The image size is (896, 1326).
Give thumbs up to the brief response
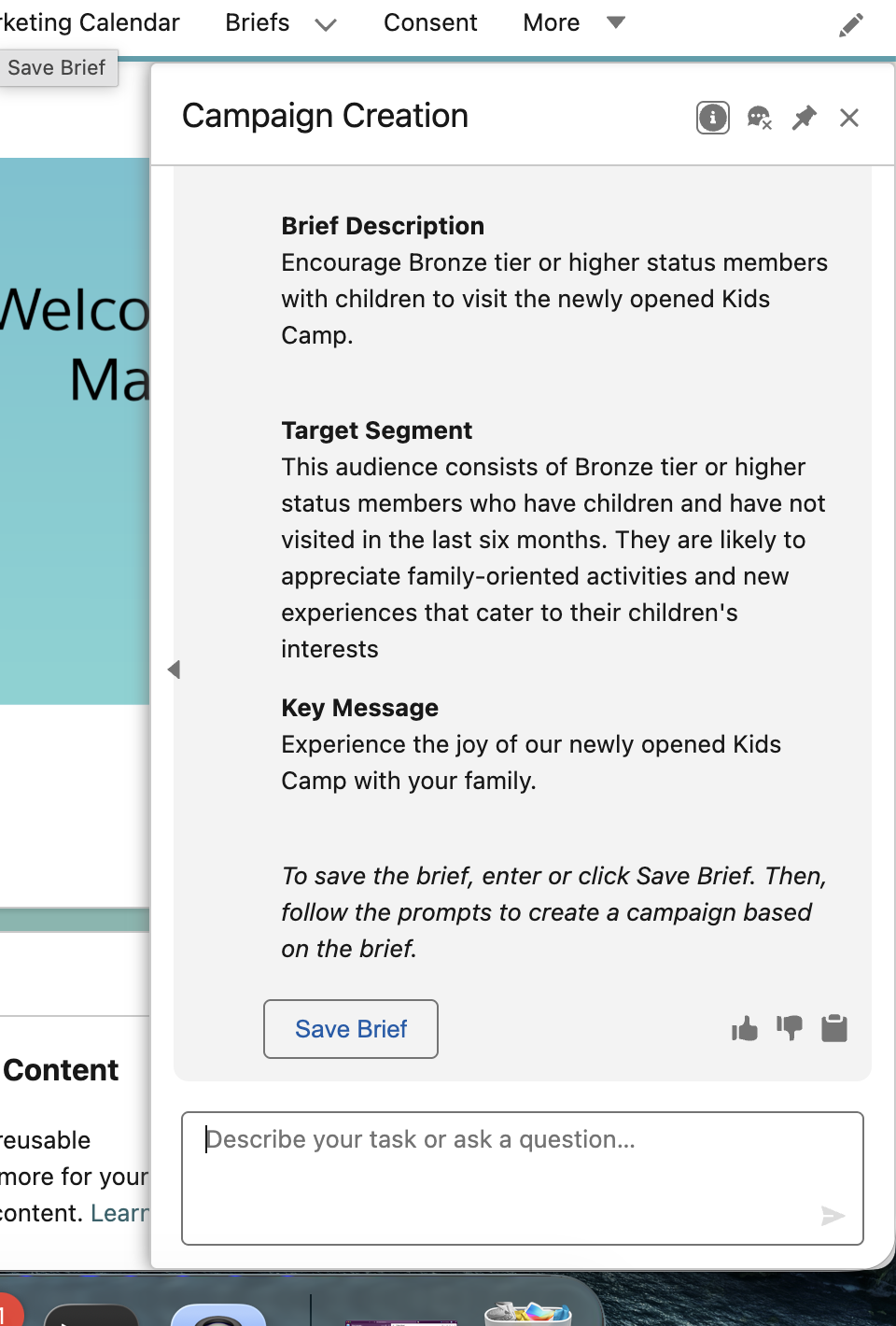tap(745, 1029)
